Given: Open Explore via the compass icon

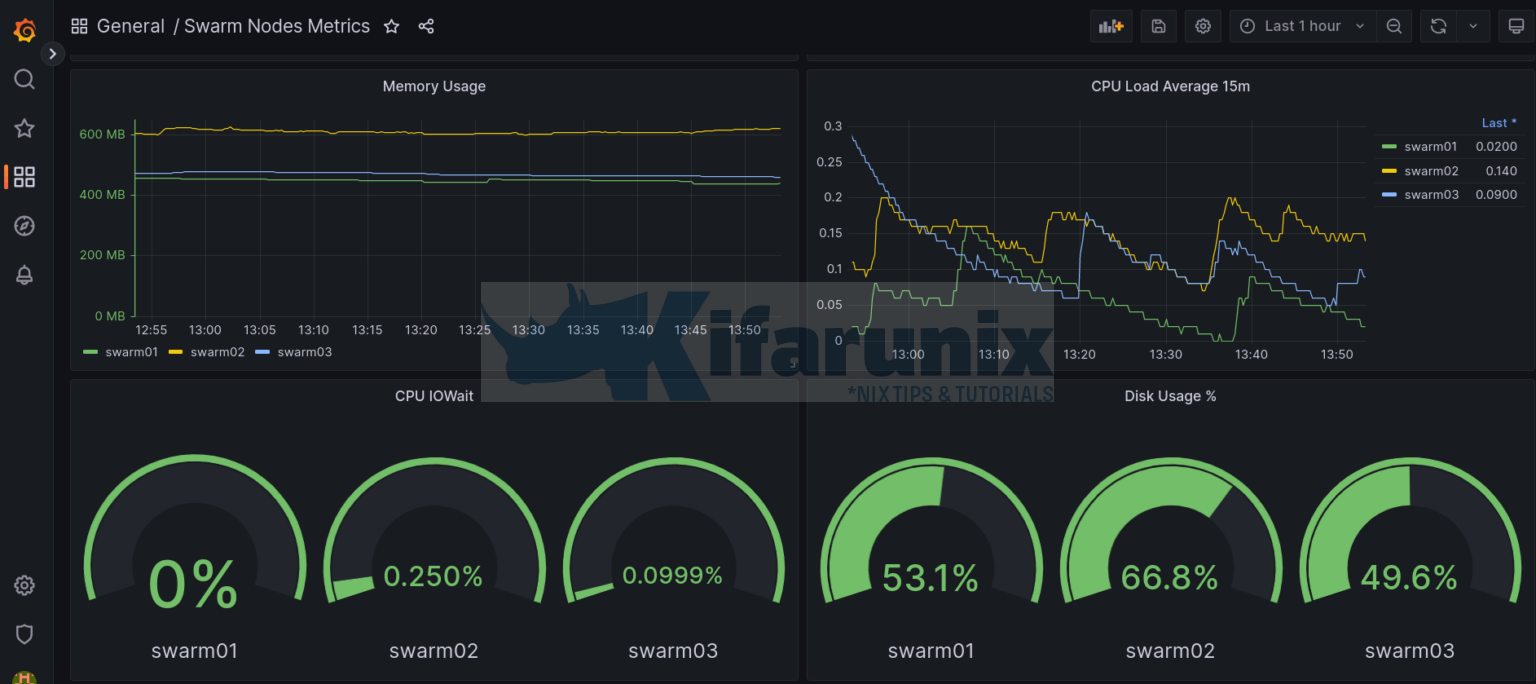Looking at the screenshot, I should coord(24,226).
